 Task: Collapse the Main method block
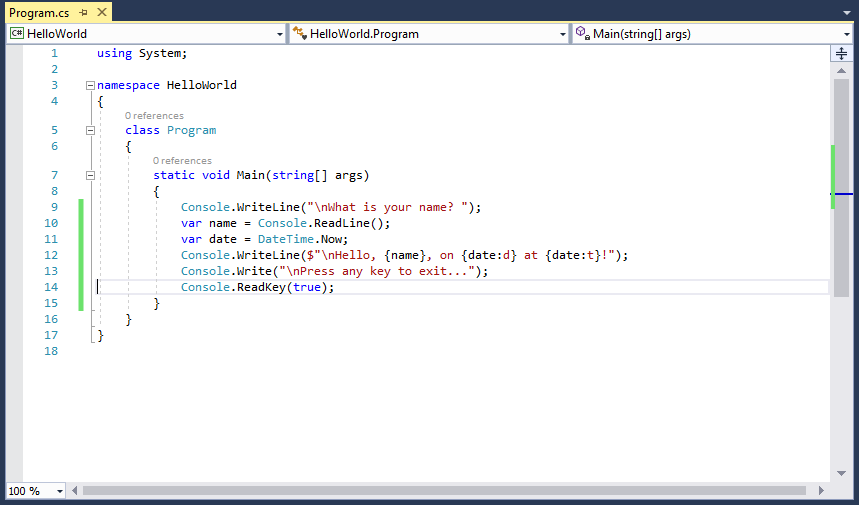point(90,176)
